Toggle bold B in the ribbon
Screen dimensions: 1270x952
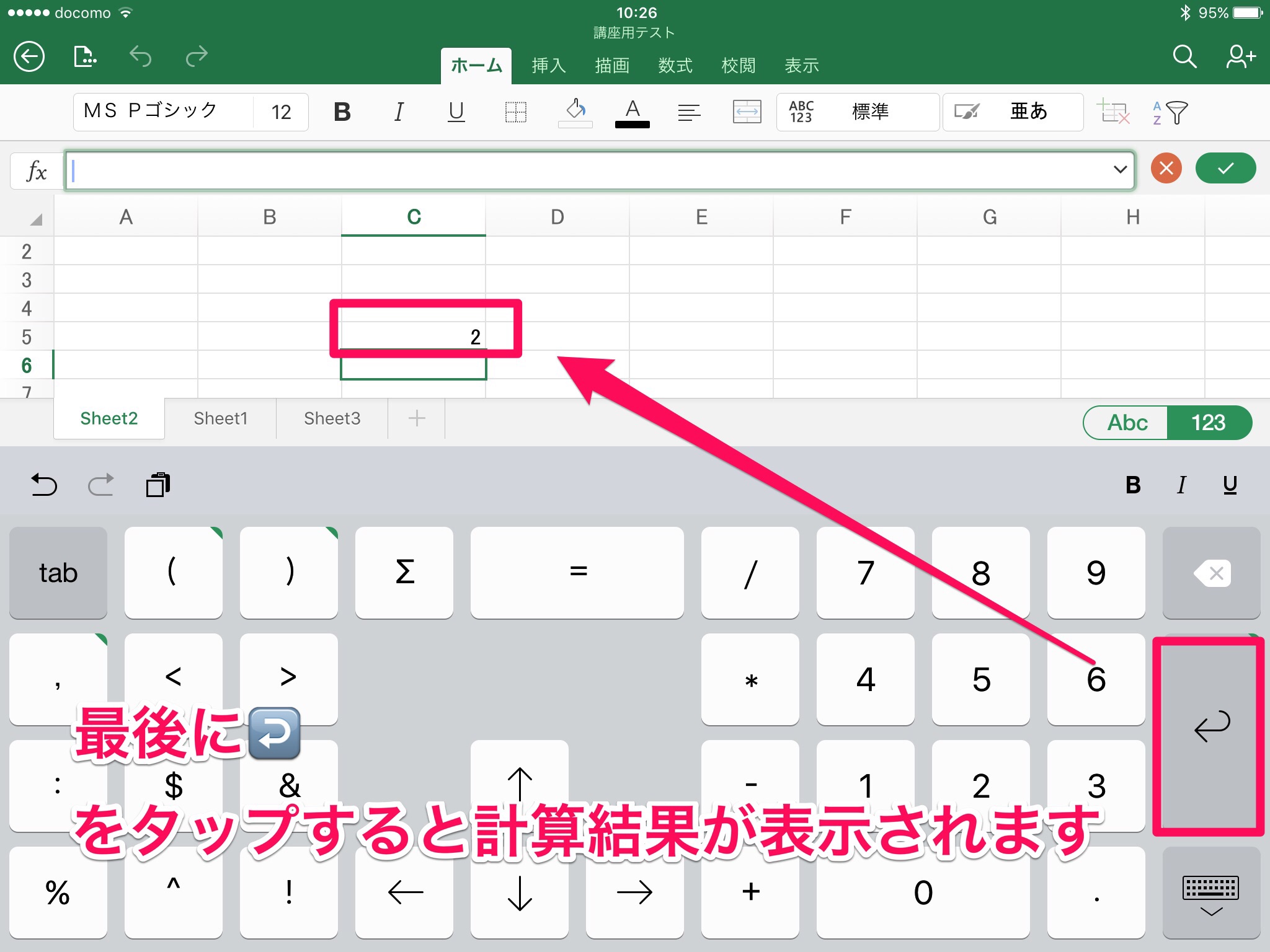pos(342,112)
